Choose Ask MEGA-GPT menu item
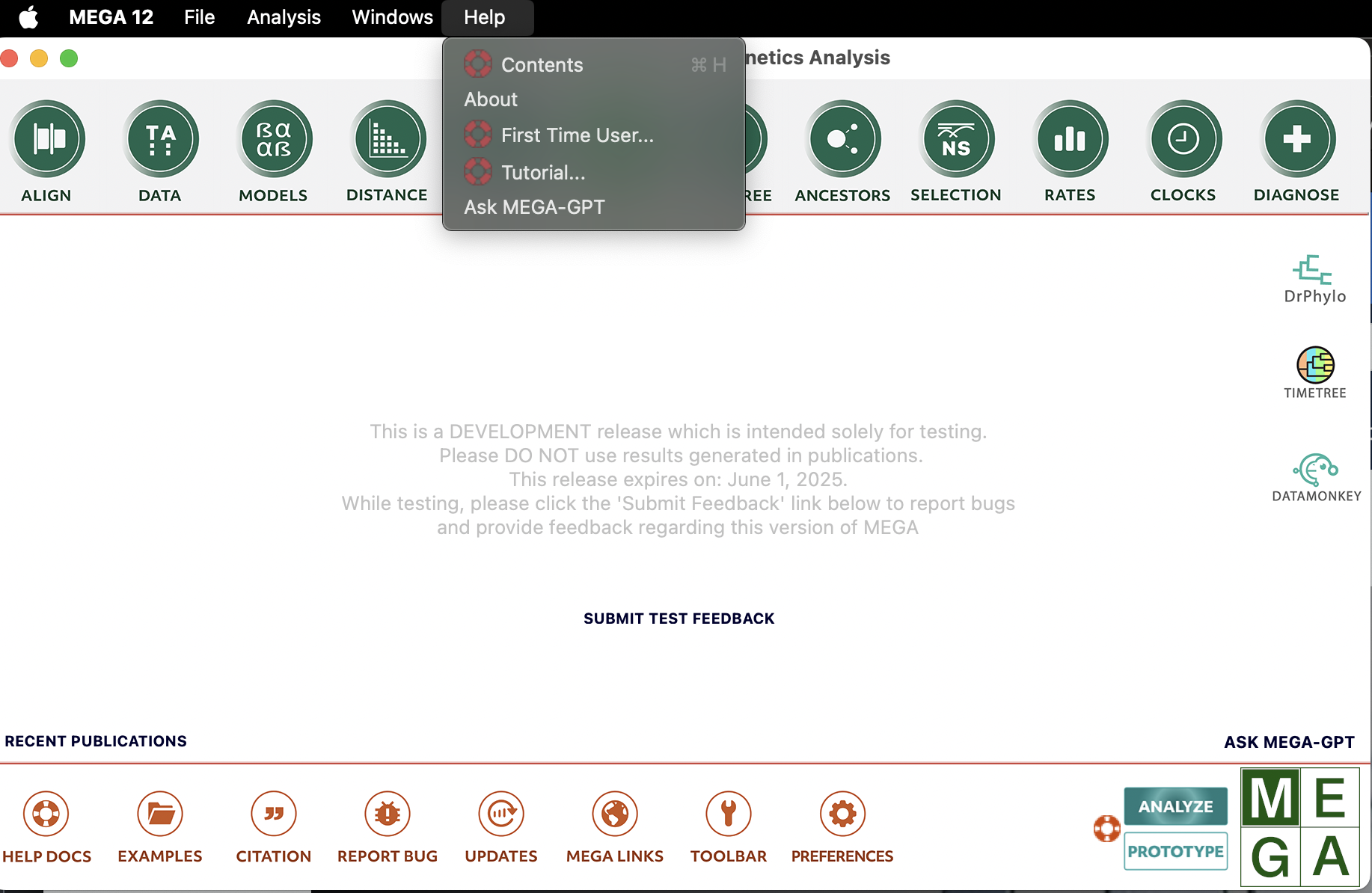Viewport: 1372px width, 893px height. (x=594, y=207)
